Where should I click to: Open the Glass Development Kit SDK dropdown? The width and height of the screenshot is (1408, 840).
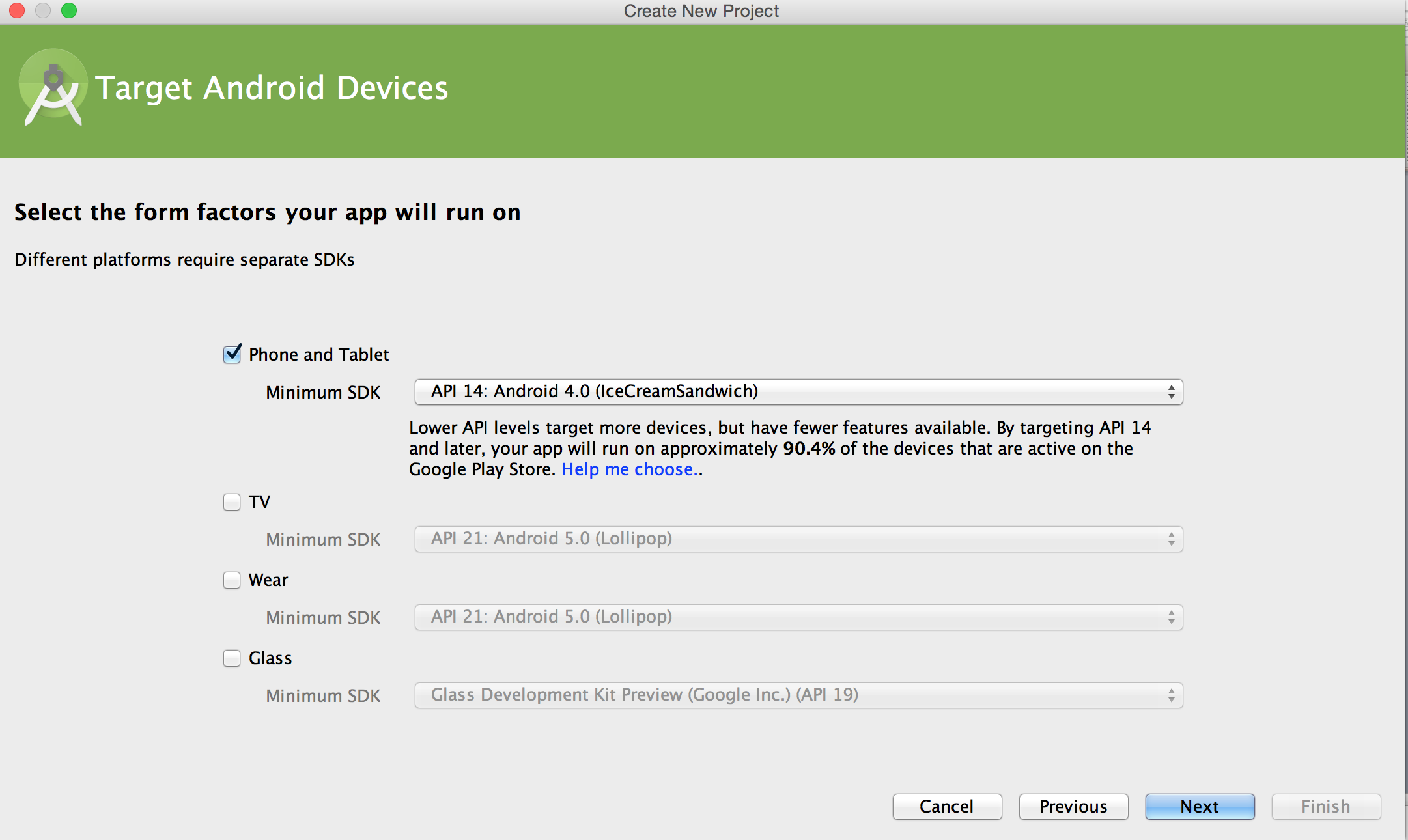(x=798, y=695)
